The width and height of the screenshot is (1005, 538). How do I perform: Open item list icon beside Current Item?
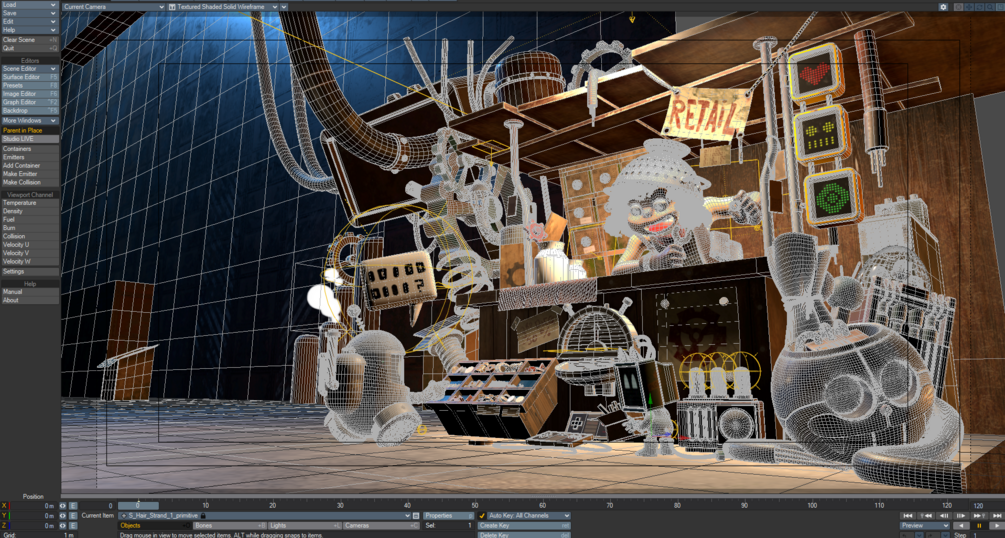click(415, 516)
